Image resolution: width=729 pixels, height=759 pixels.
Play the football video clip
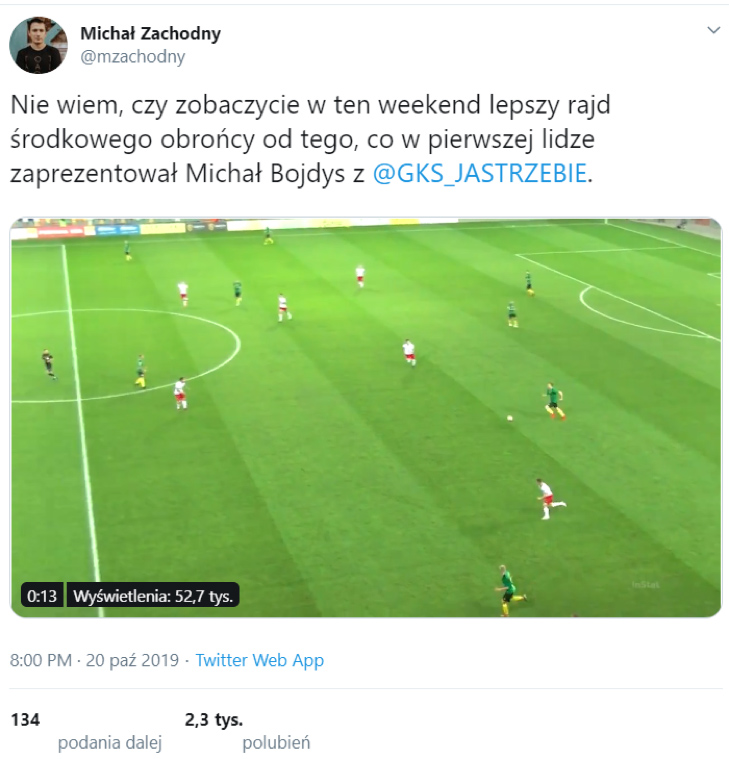(366, 418)
